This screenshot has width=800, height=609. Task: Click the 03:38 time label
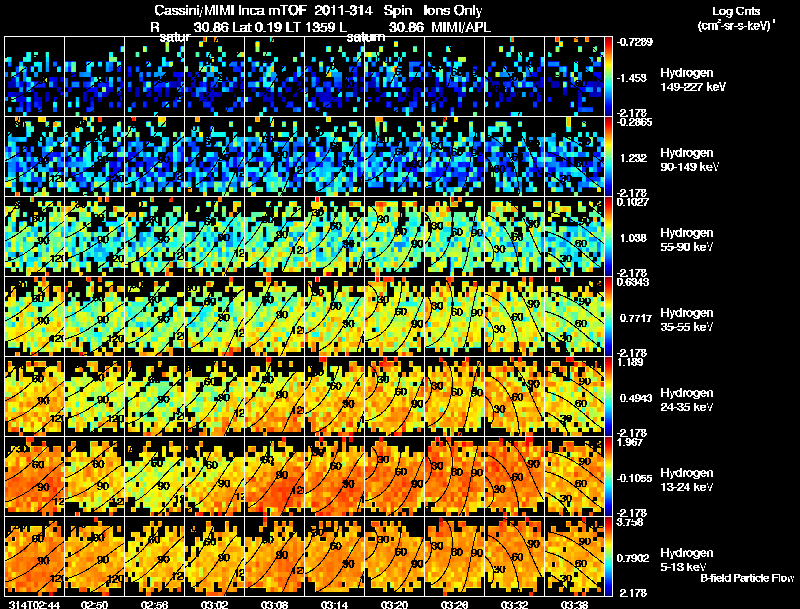pyautogui.click(x=574, y=604)
